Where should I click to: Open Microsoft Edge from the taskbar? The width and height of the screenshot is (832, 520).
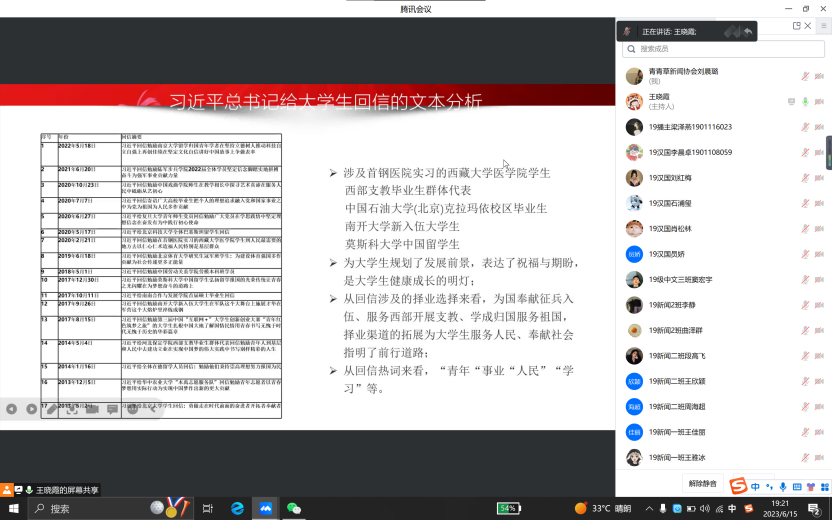click(238, 508)
